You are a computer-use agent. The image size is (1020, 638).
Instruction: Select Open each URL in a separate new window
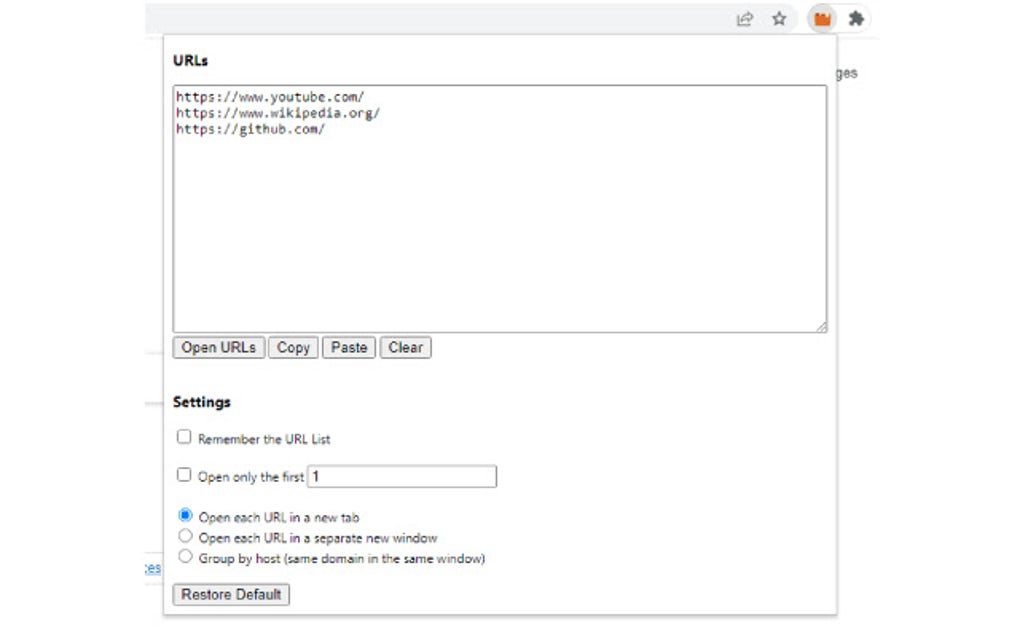point(185,535)
